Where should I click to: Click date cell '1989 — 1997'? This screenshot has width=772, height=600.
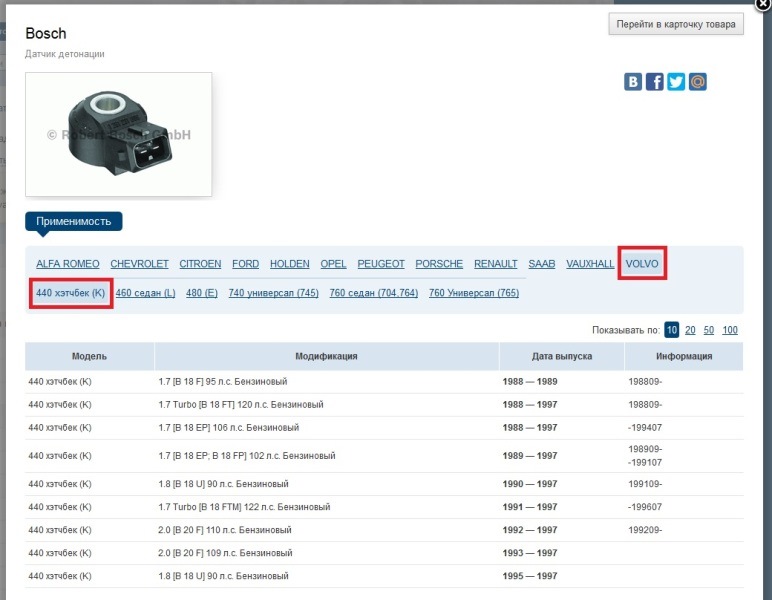(x=530, y=456)
